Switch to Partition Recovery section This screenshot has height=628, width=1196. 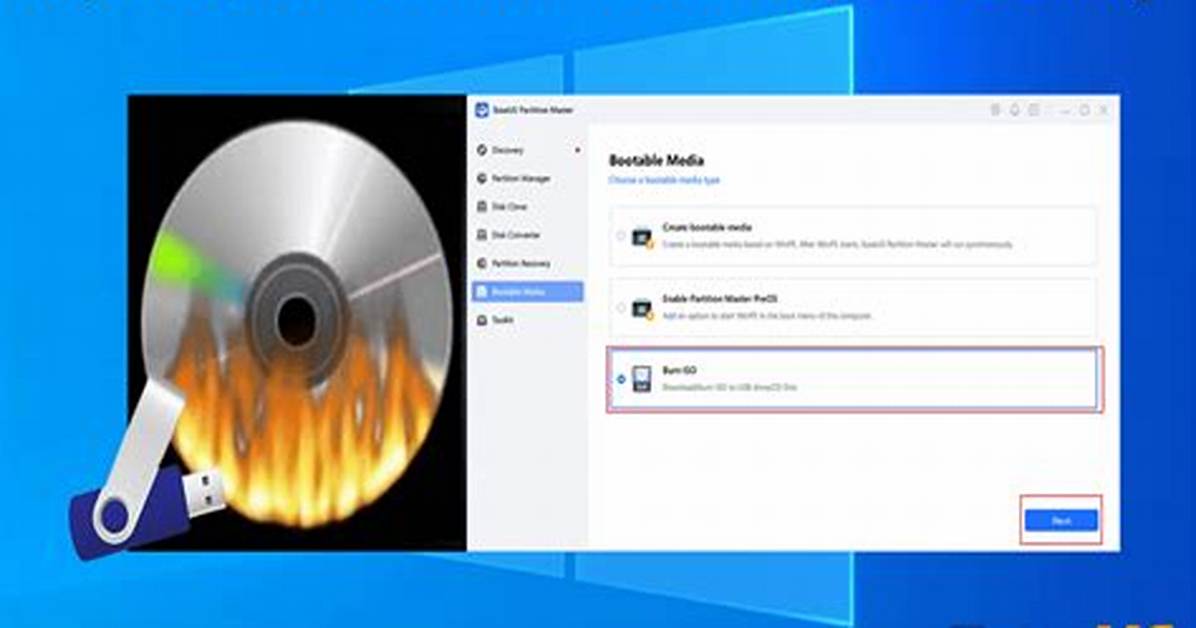(x=513, y=263)
